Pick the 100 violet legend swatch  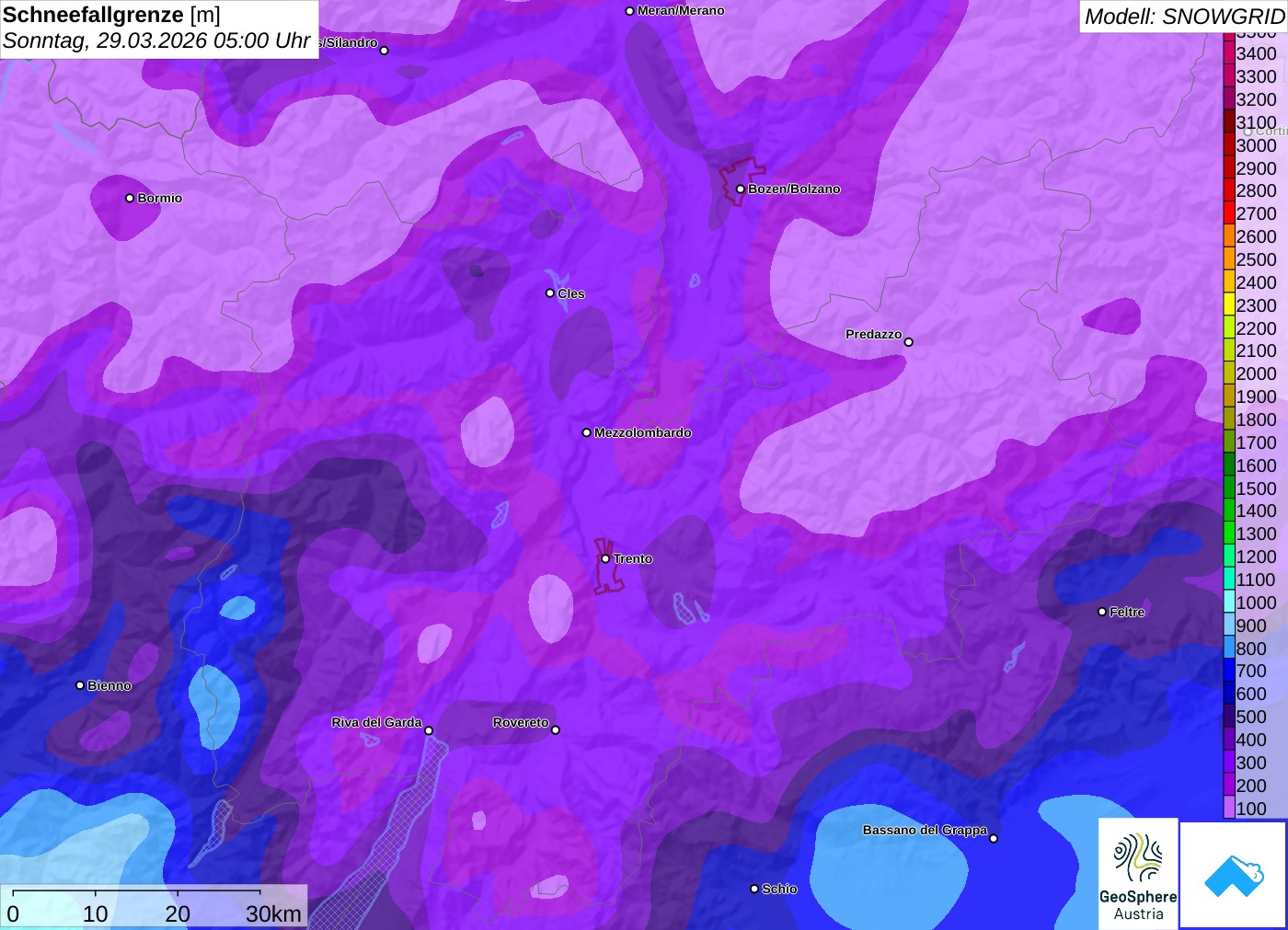pos(1229,808)
